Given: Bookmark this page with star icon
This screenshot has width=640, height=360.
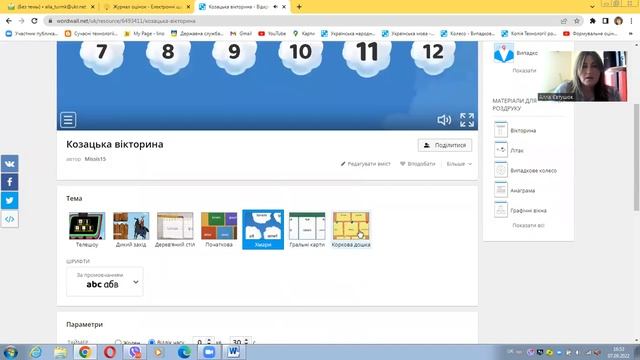Looking at the screenshot, I should pos(577,21).
